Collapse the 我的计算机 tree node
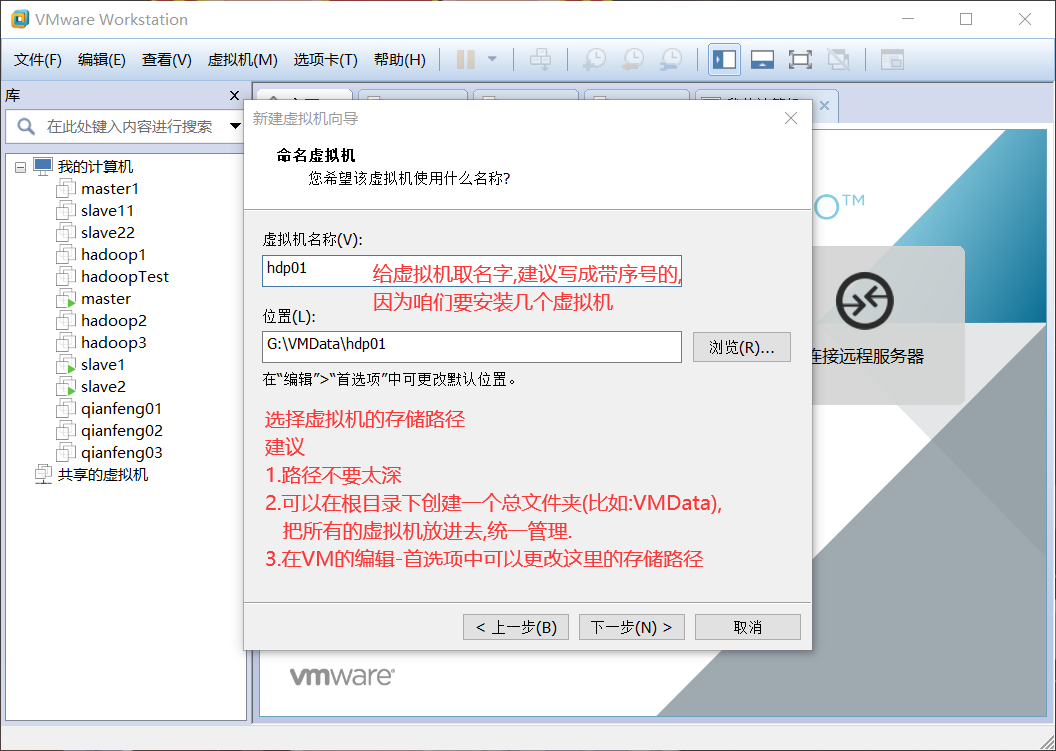 21,166
